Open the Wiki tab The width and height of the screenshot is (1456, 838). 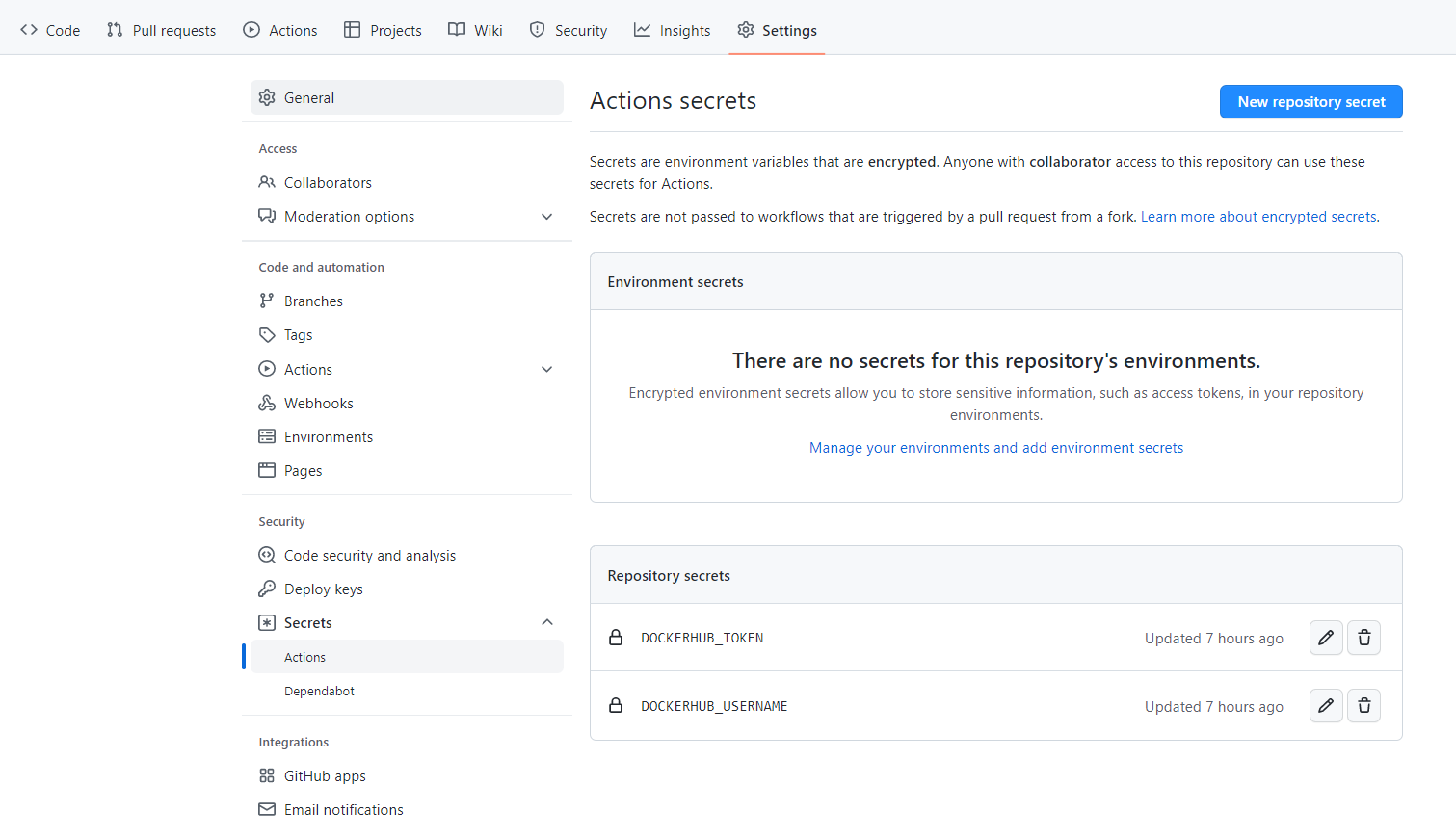pos(475,30)
